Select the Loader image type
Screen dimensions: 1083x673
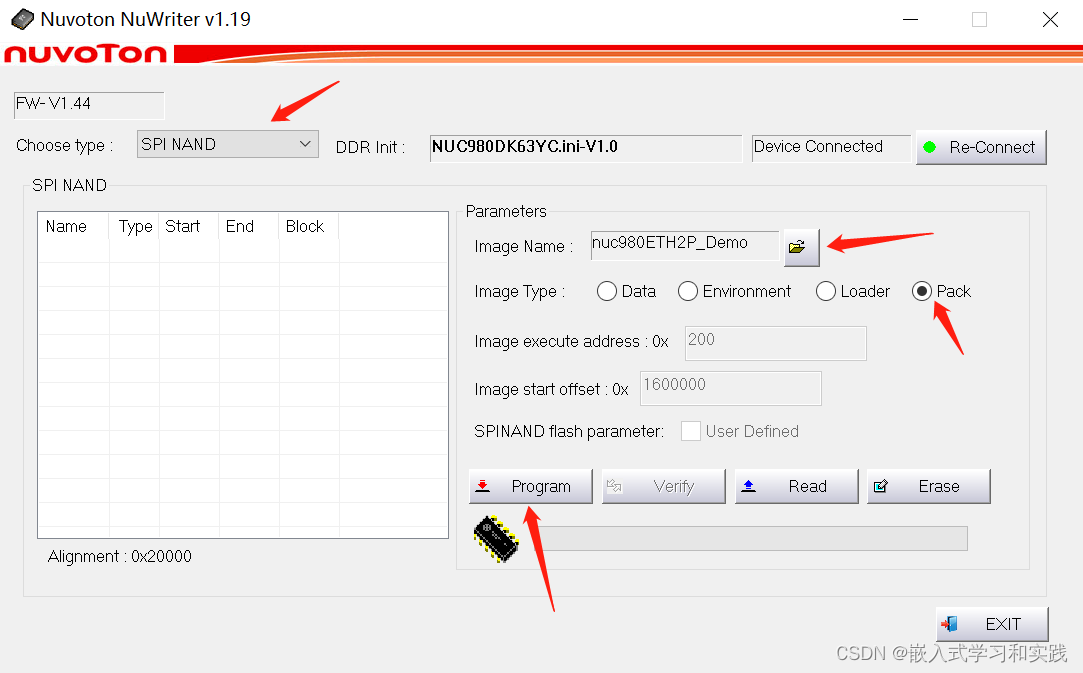(x=825, y=291)
